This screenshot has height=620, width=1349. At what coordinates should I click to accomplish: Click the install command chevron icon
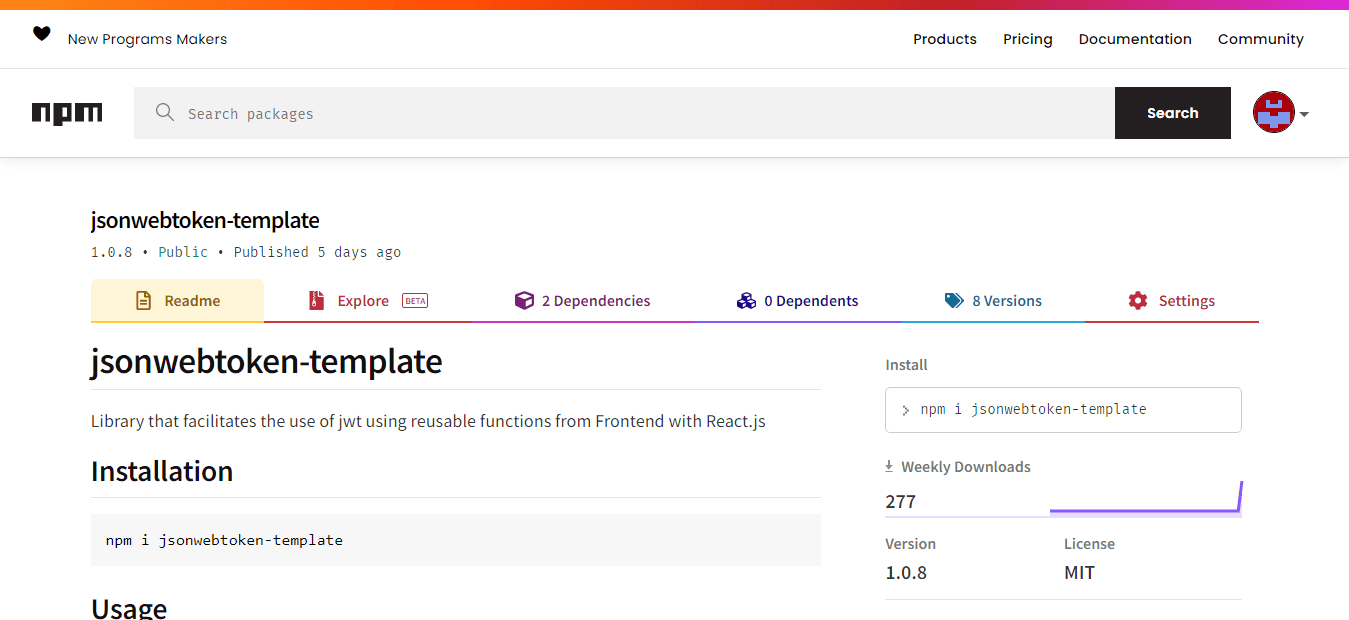click(906, 410)
